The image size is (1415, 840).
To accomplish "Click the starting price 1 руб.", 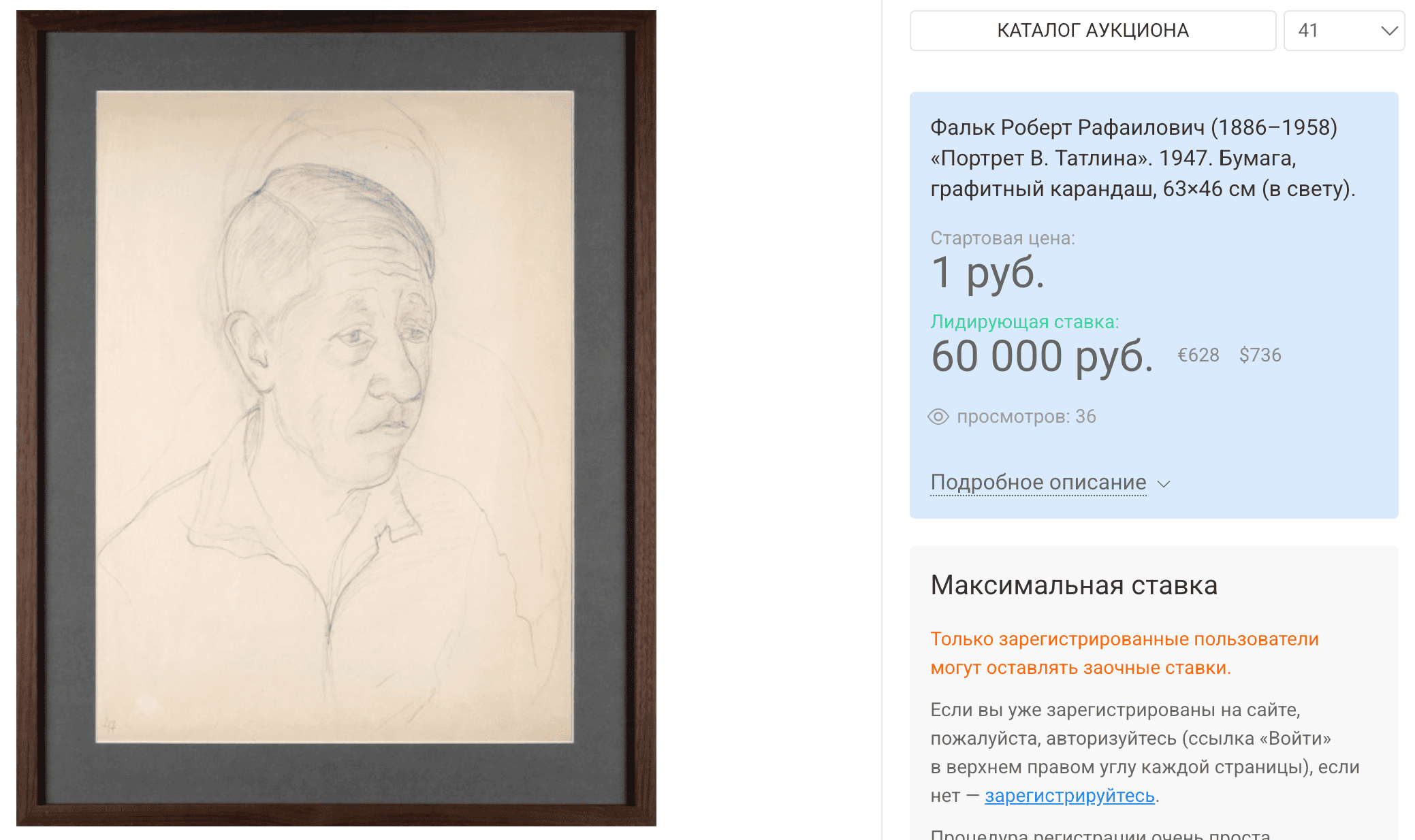I will tap(987, 272).
